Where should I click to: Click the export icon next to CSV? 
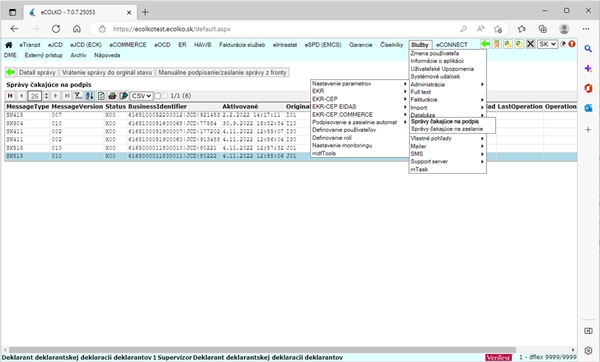(x=124, y=96)
